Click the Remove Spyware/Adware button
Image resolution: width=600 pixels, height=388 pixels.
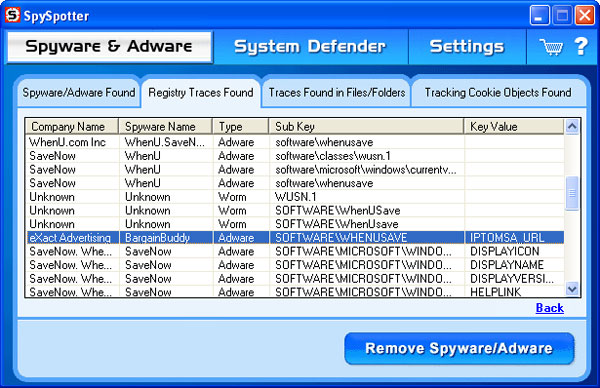[459, 348]
